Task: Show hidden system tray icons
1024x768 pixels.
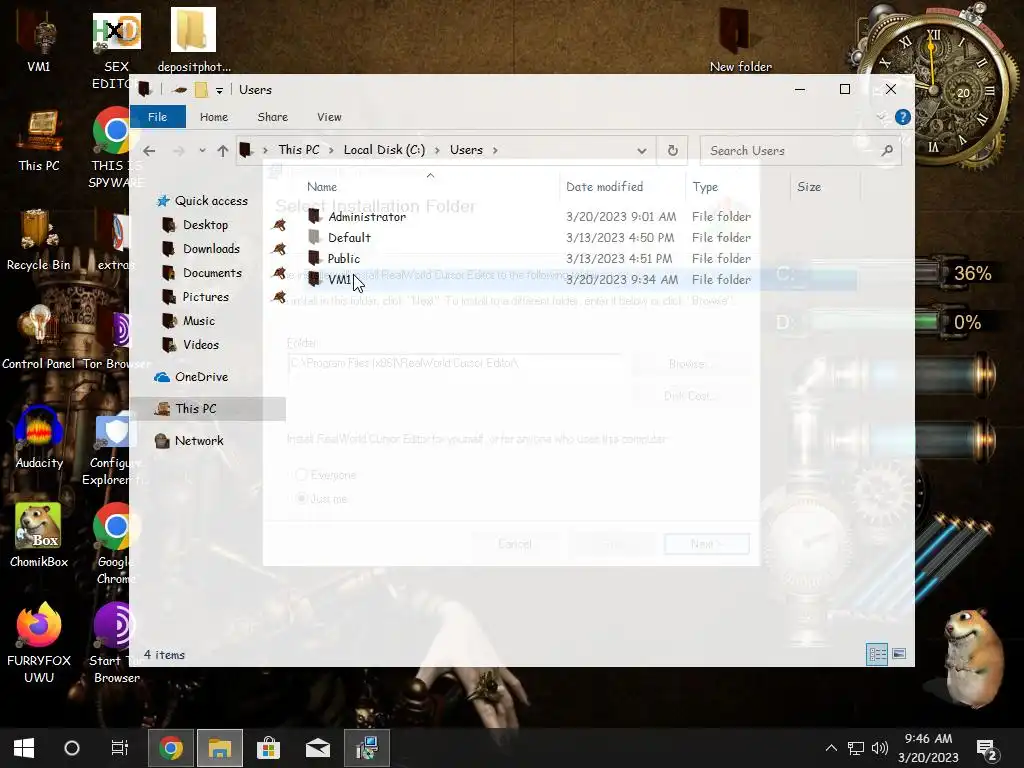Action: 831,748
